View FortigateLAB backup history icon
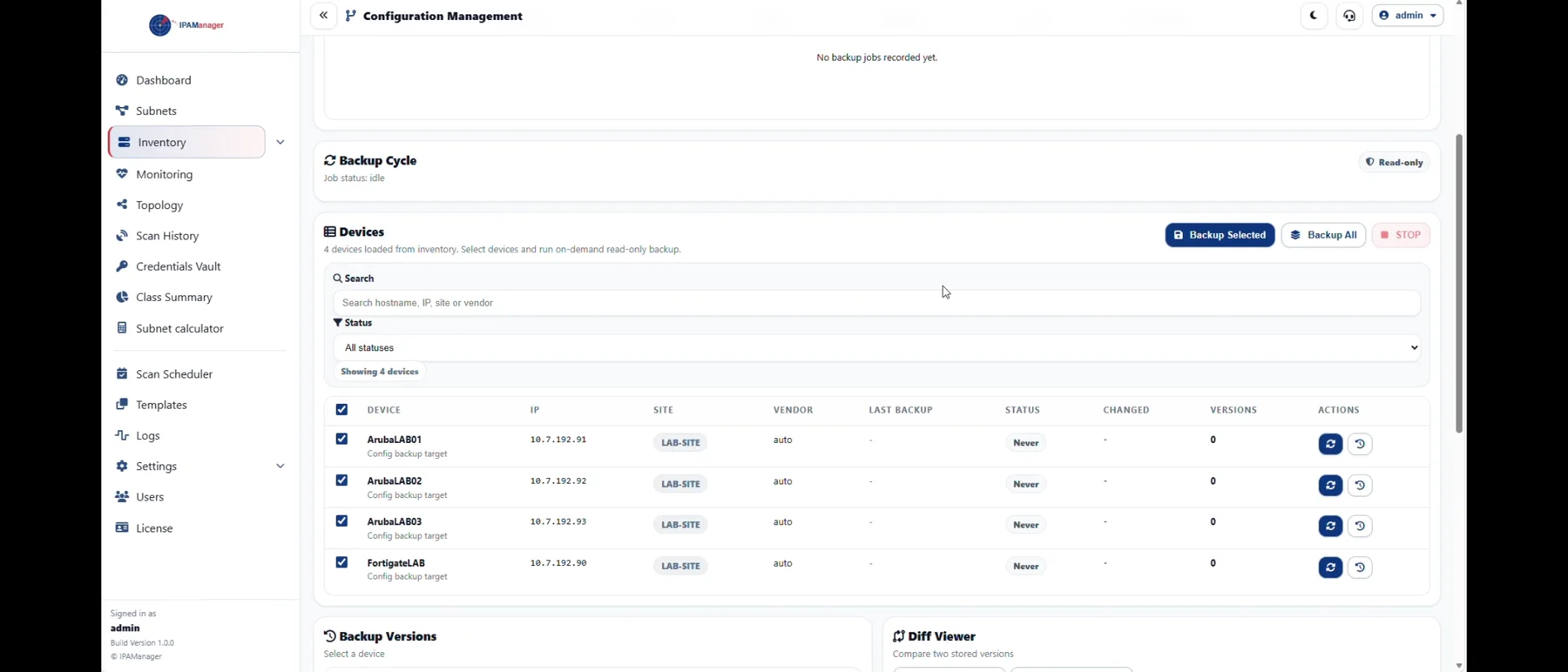The image size is (1568, 672). click(x=1360, y=568)
